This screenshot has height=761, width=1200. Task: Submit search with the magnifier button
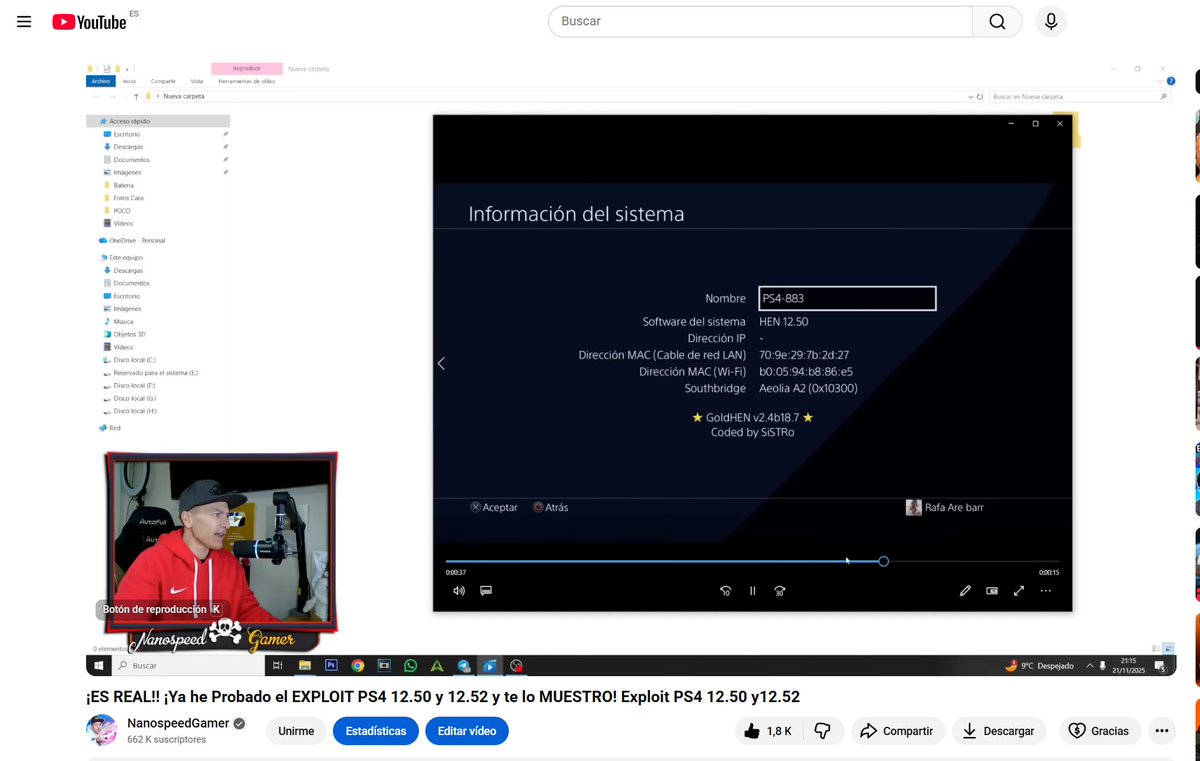997,21
